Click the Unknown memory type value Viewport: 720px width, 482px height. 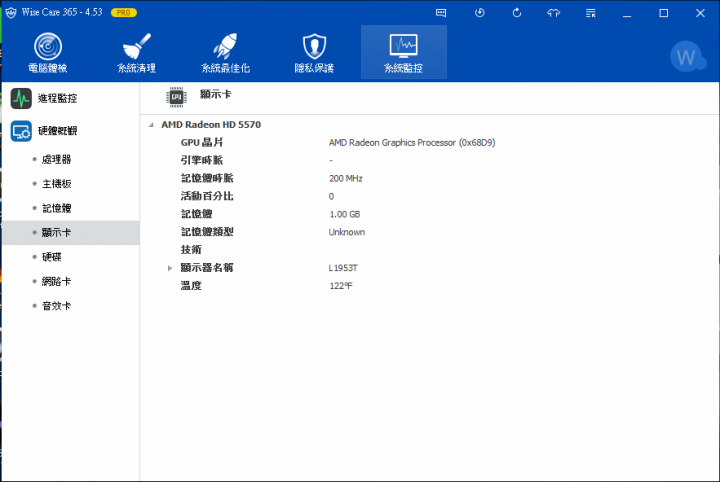(347, 232)
